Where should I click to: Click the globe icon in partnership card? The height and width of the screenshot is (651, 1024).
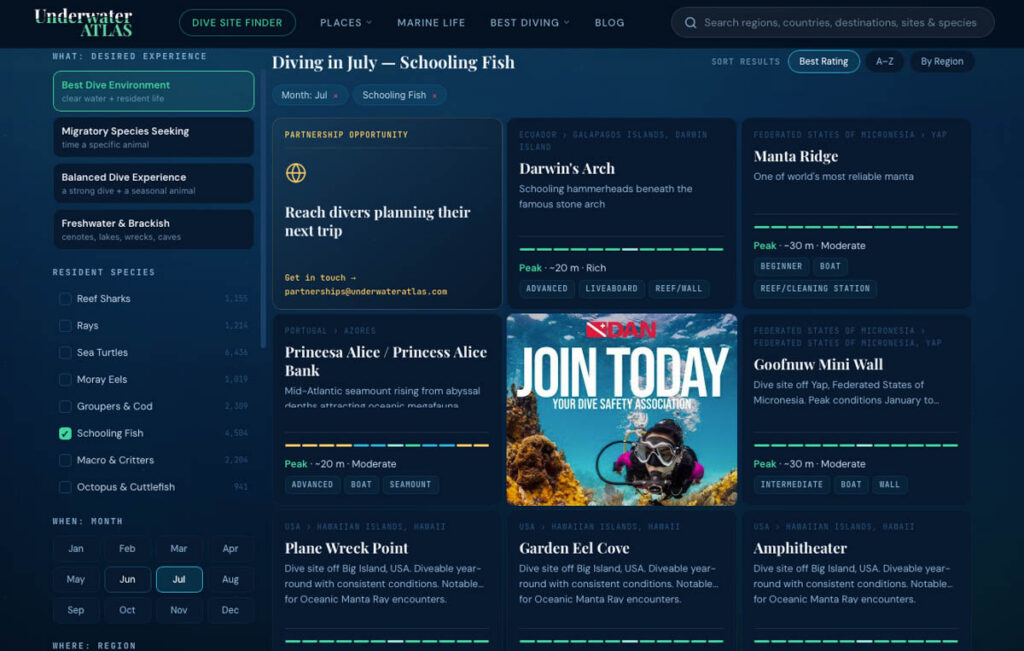[x=296, y=173]
